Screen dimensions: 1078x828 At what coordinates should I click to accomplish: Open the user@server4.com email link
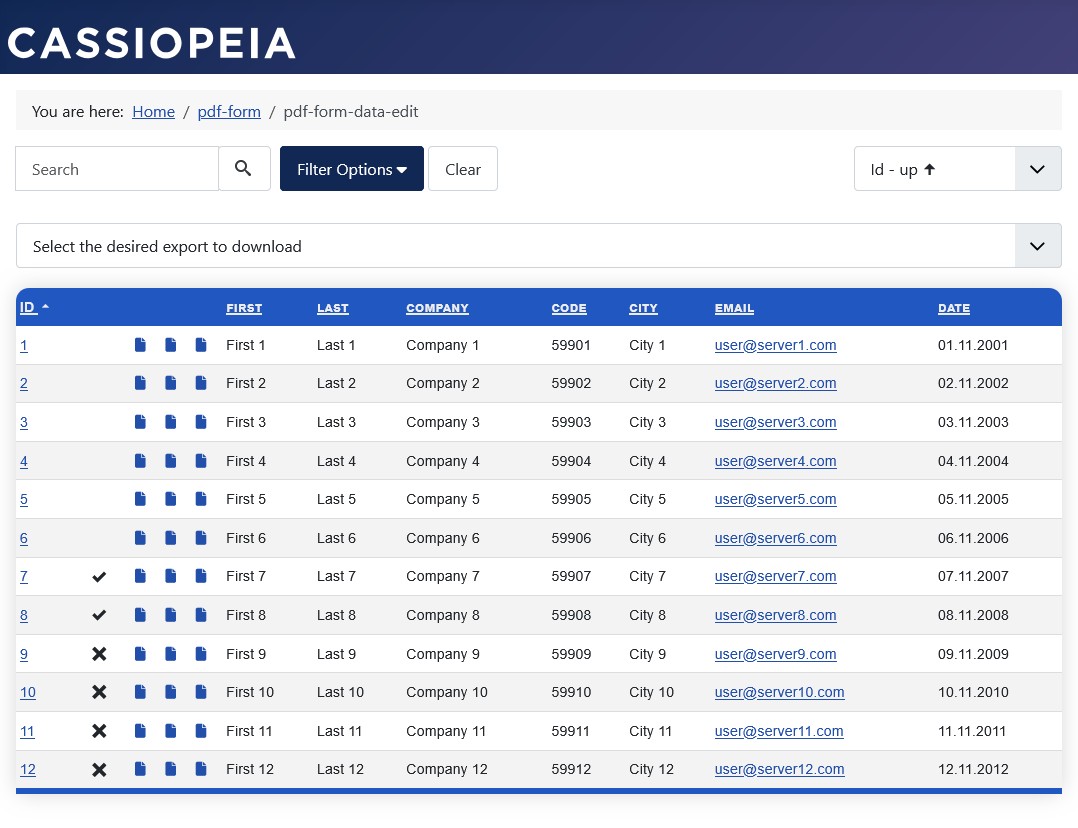coord(775,460)
